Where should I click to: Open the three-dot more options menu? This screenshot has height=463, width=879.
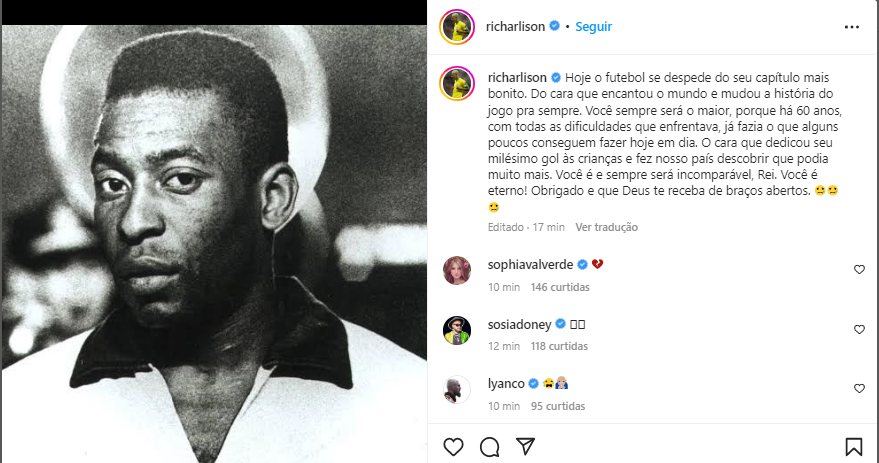coord(851,27)
